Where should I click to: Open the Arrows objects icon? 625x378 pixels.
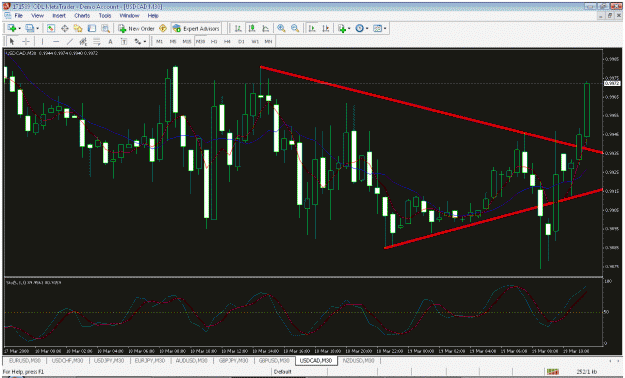138,41
